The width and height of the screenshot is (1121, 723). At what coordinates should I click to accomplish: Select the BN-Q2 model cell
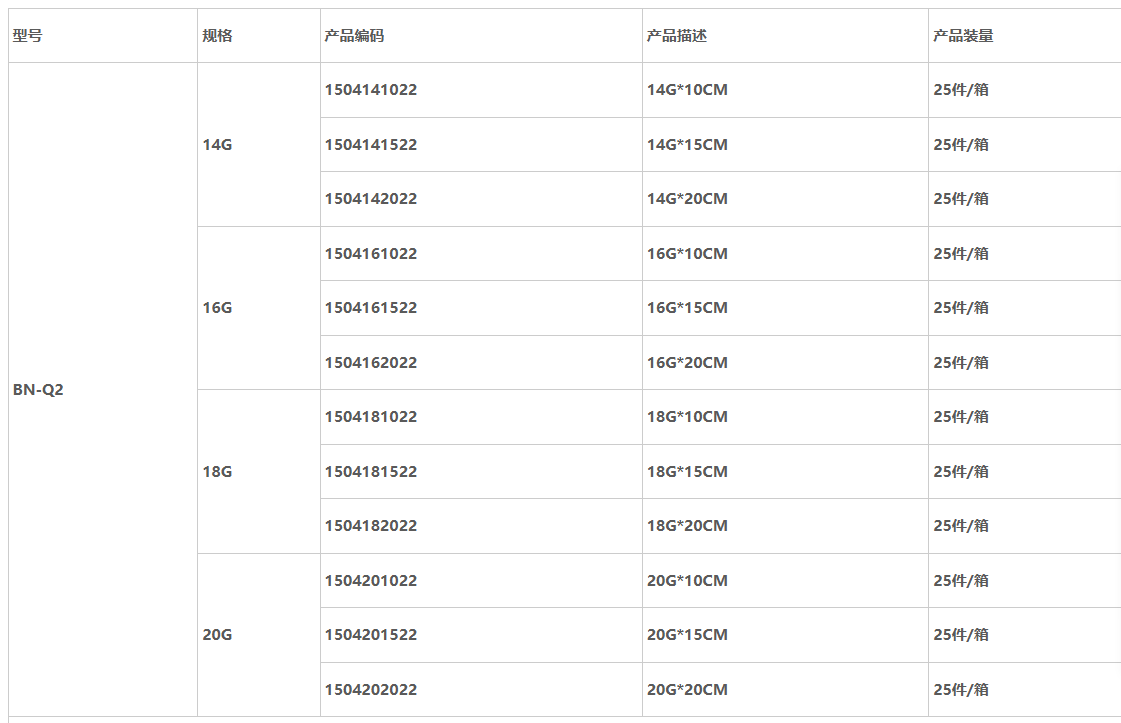coord(38,390)
